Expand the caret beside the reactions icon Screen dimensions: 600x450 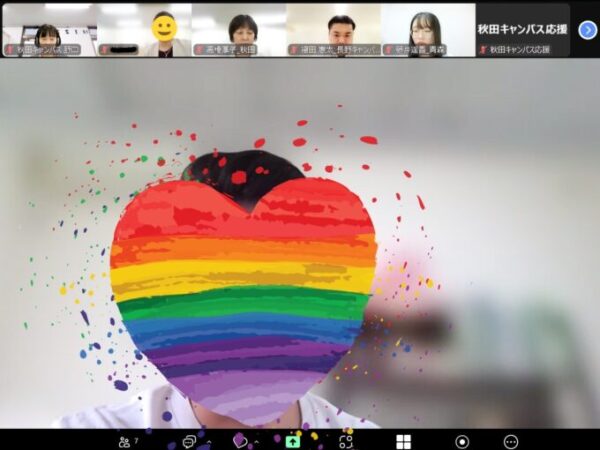[x=256, y=441]
